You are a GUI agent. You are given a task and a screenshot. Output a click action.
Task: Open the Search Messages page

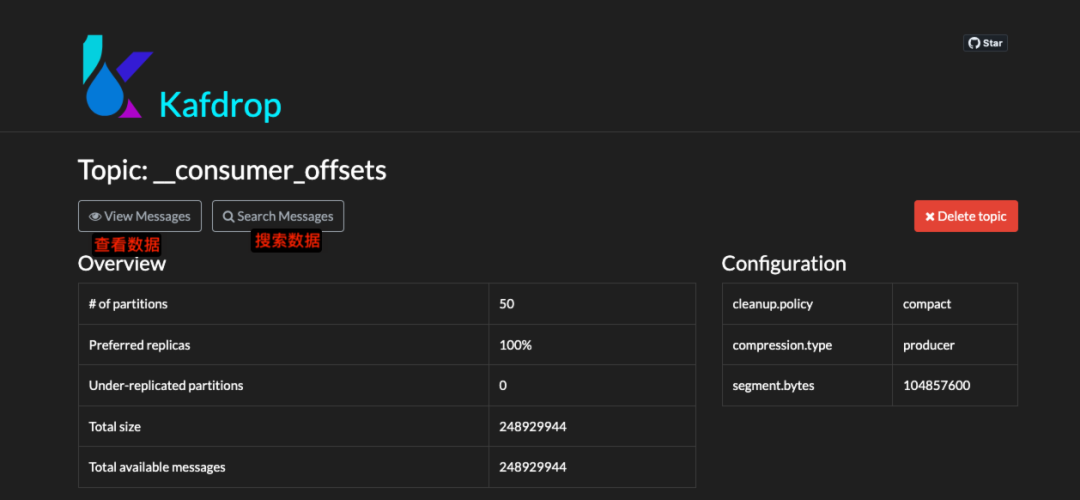point(278,216)
